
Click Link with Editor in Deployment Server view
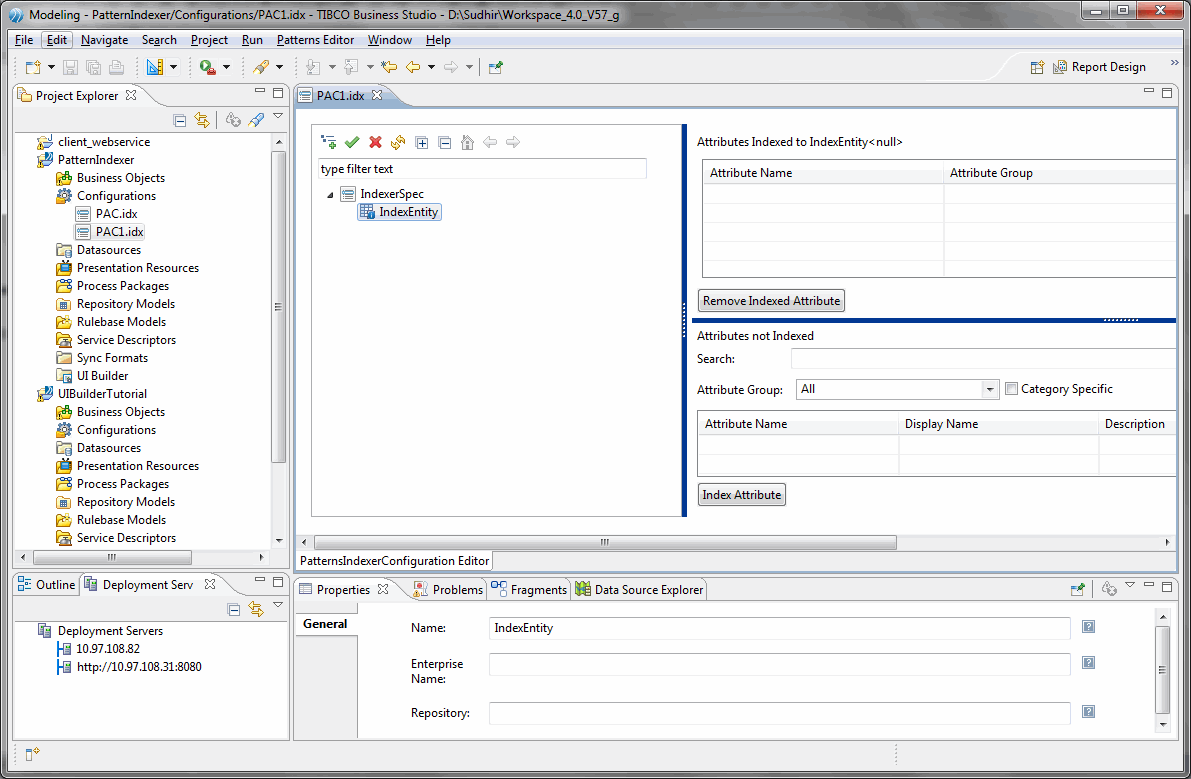256,609
